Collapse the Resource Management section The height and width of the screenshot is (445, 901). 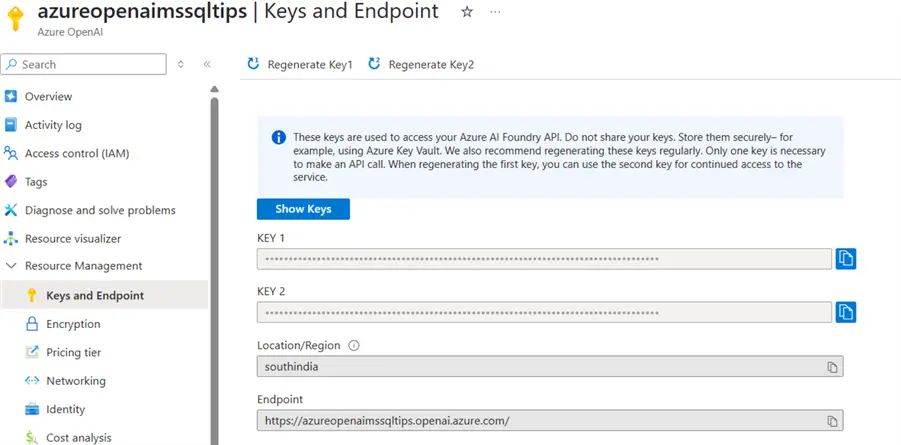pyautogui.click(x=11, y=266)
